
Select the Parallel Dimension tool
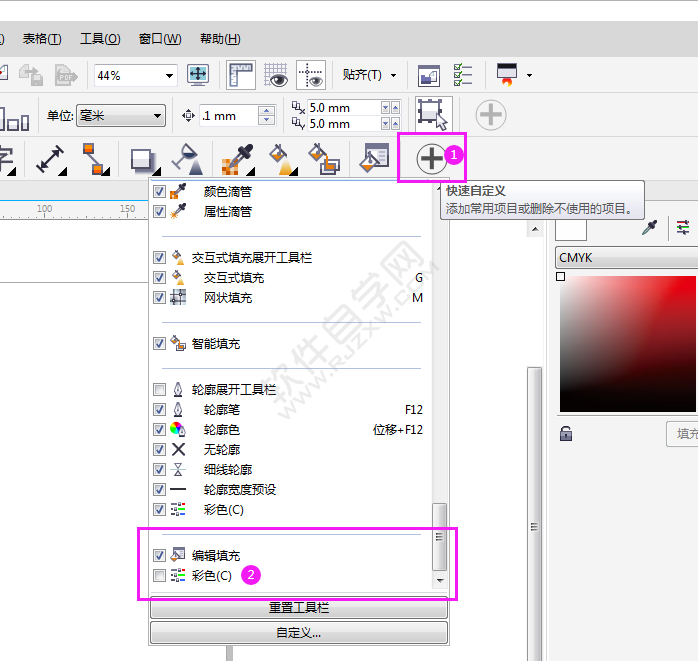[51, 159]
